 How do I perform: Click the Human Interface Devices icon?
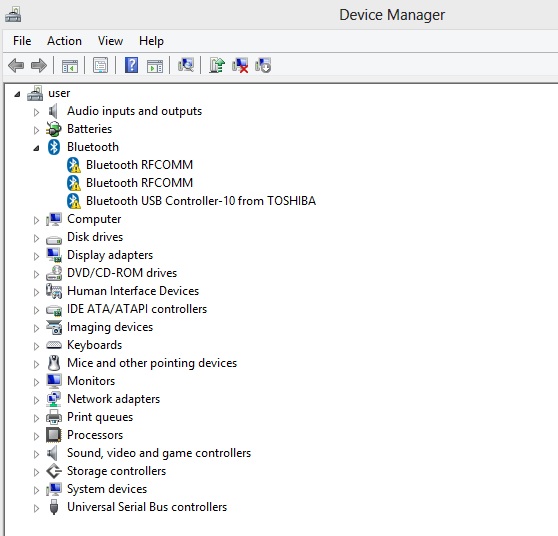tap(54, 291)
